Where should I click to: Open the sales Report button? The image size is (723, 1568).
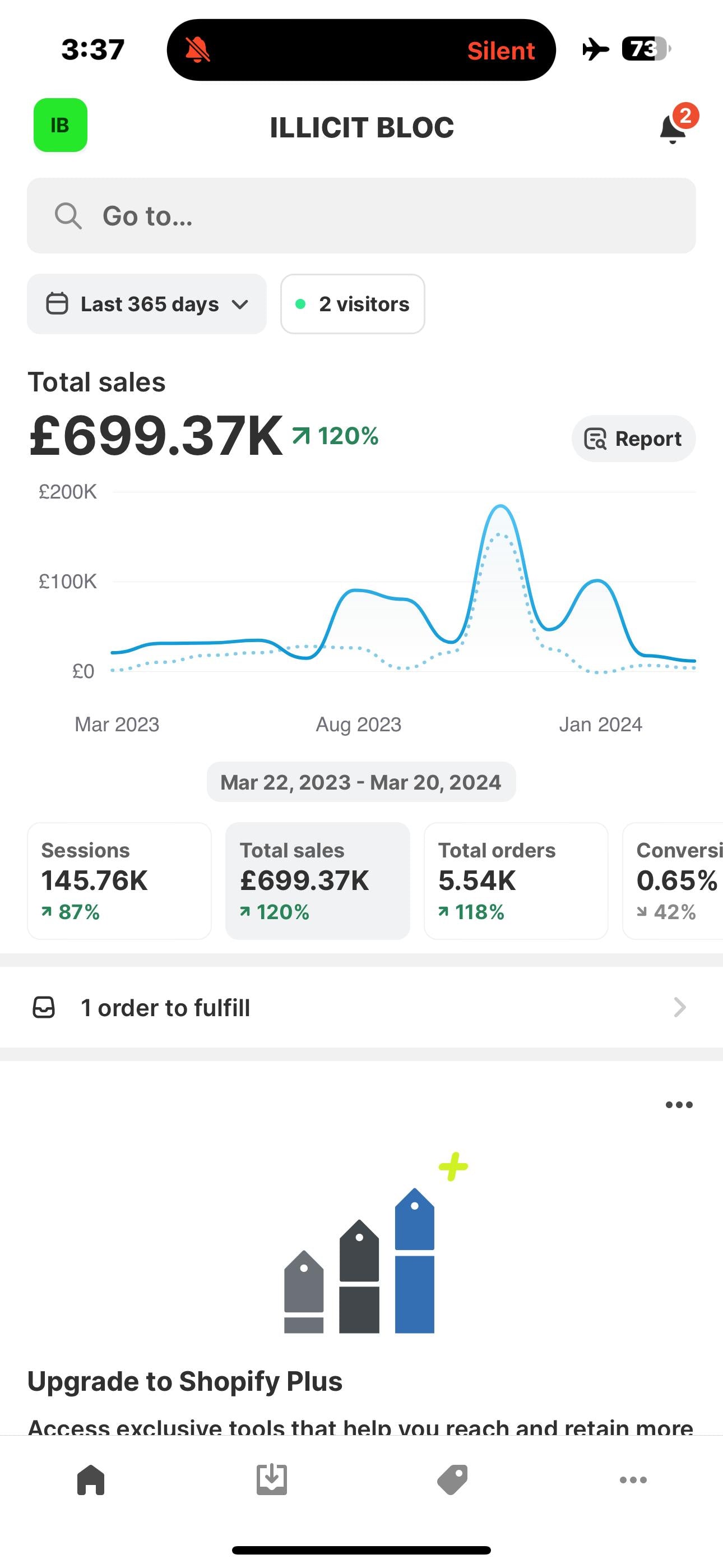pyautogui.click(x=633, y=439)
